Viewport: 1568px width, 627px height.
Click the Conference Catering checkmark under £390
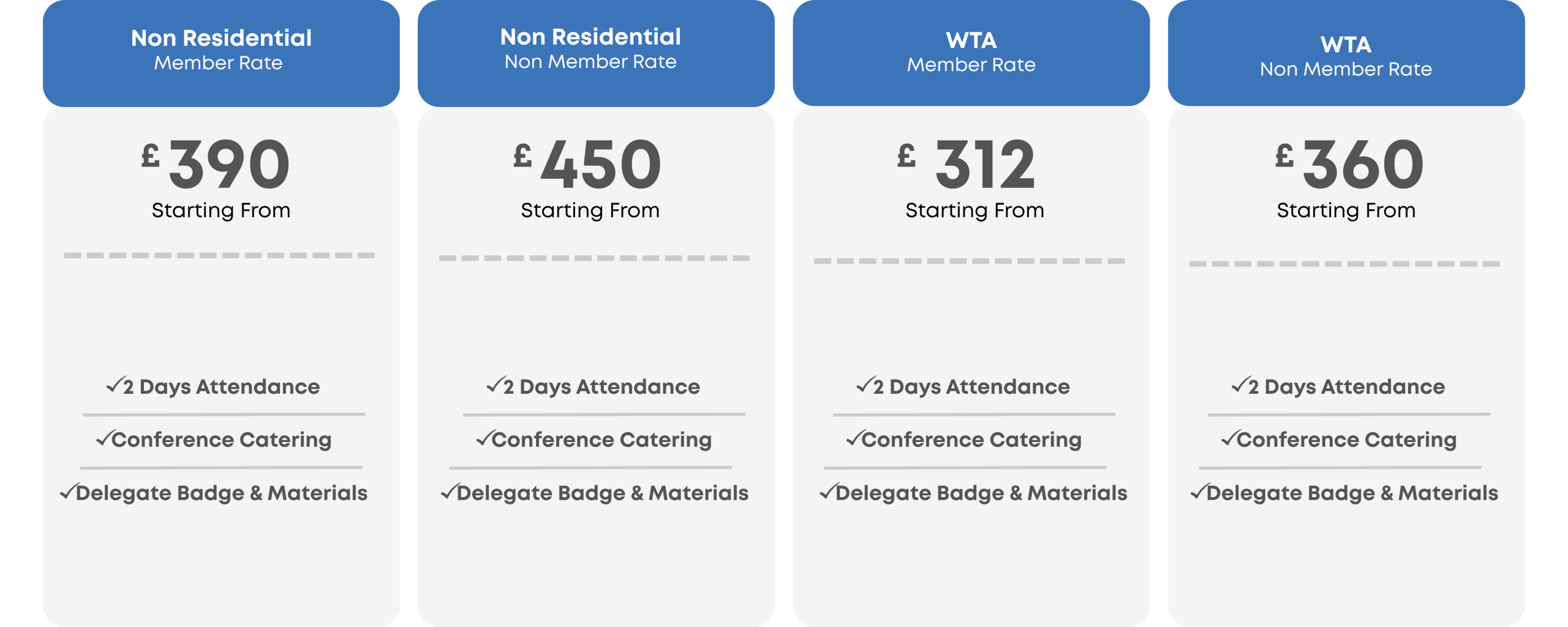(x=104, y=438)
